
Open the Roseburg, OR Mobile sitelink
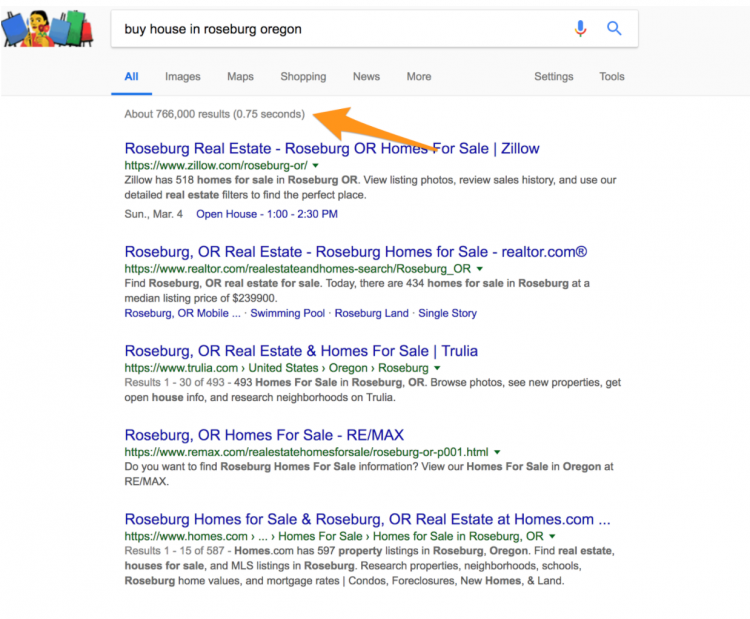[182, 313]
